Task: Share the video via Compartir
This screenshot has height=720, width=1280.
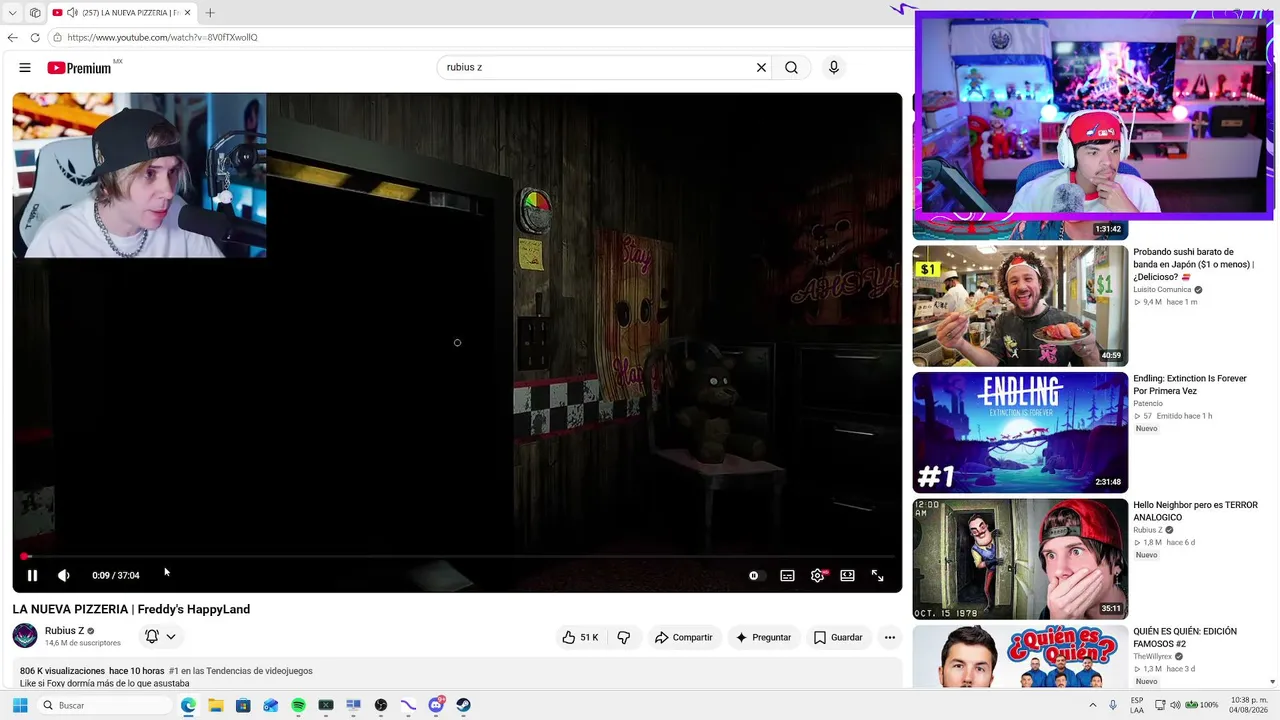Action: (x=684, y=637)
